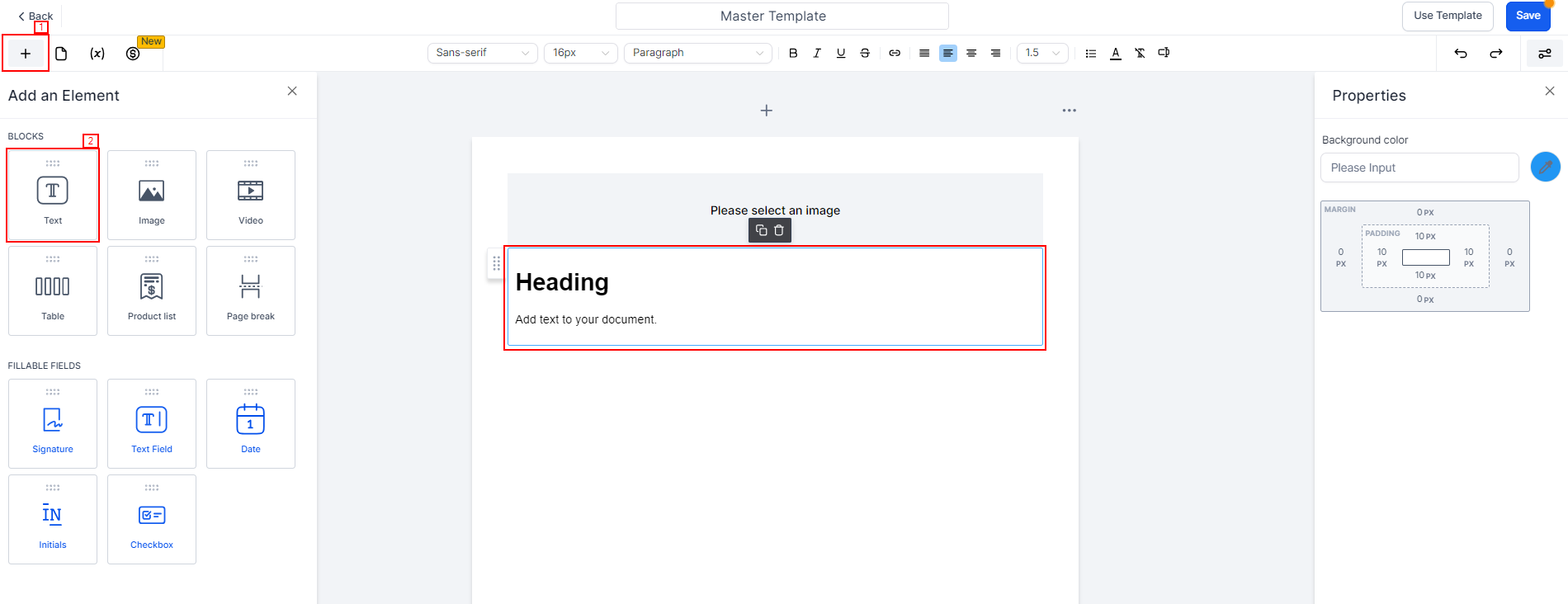
Task: Click the text highlight paint icon
Action: (1164, 53)
